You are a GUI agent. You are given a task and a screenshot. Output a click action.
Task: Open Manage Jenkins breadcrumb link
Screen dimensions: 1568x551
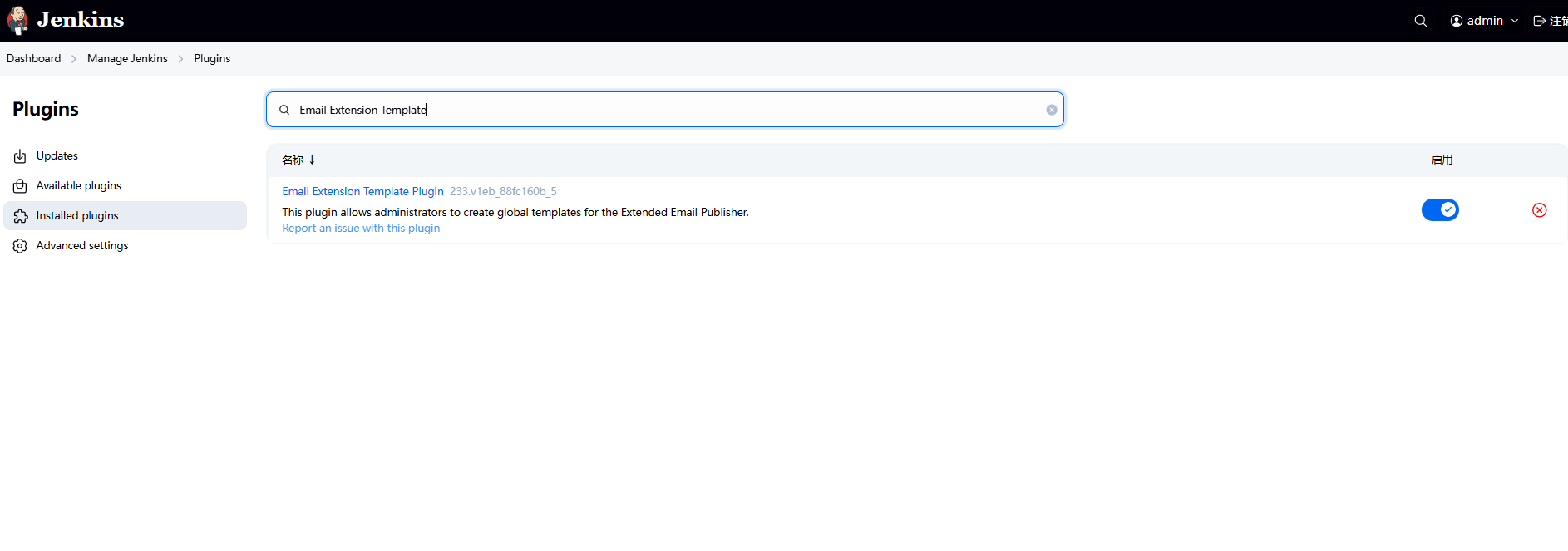click(127, 59)
